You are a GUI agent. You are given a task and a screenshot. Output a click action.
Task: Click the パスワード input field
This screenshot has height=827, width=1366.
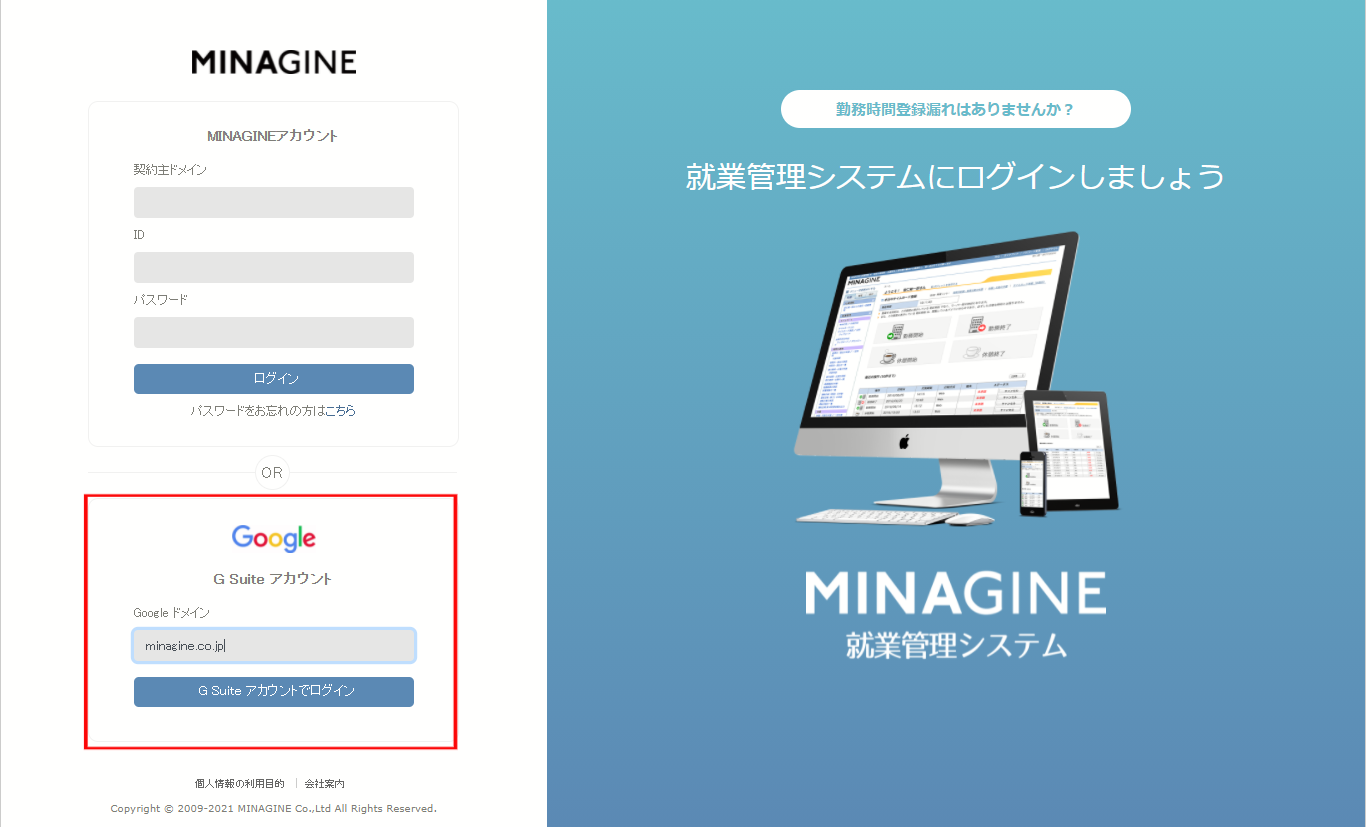(274, 332)
